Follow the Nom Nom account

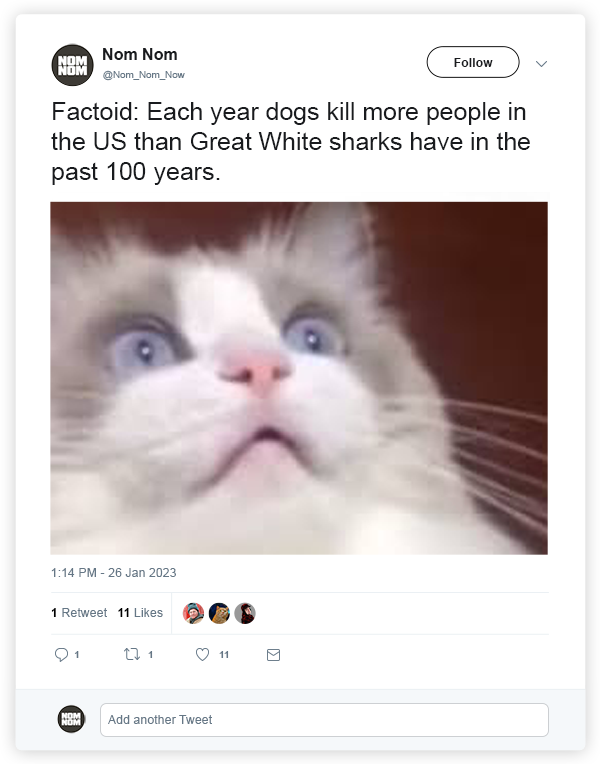473,62
